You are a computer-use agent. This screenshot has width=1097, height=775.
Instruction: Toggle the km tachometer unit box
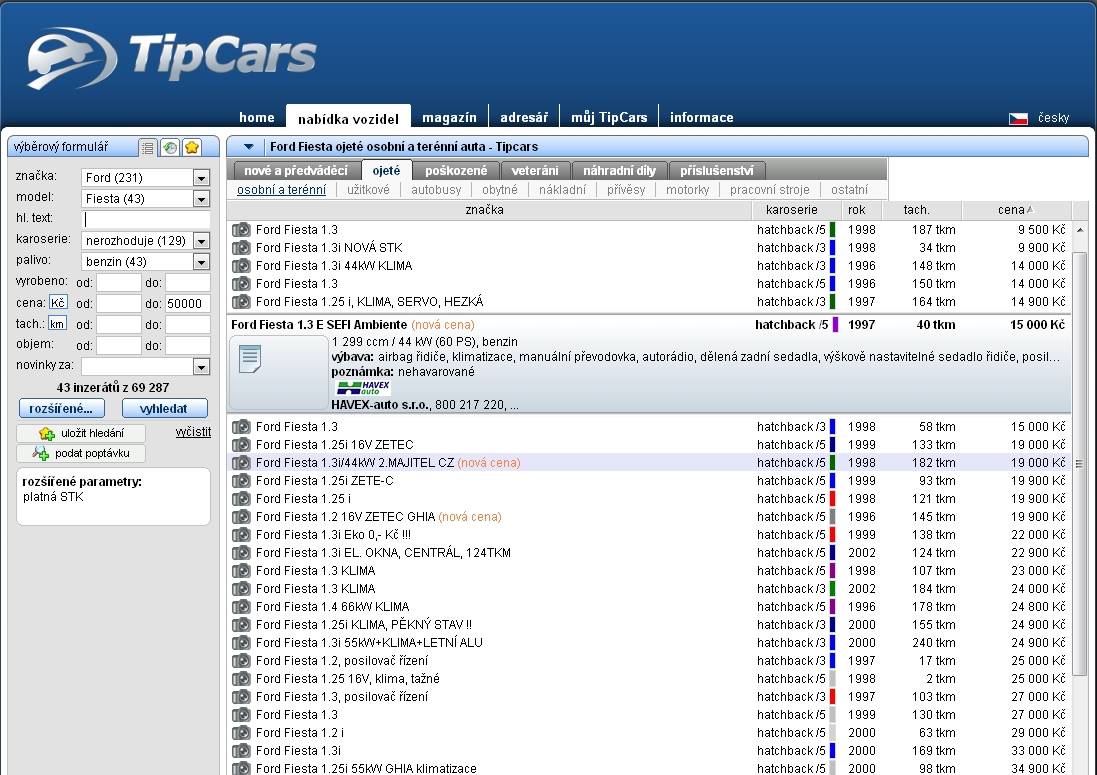(57, 324)
